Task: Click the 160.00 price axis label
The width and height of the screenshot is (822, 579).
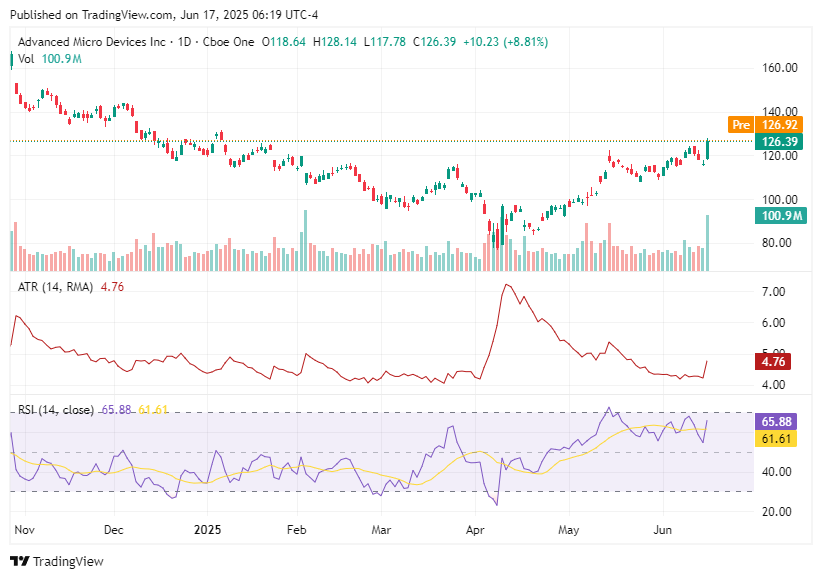Action: click(780, 68)
